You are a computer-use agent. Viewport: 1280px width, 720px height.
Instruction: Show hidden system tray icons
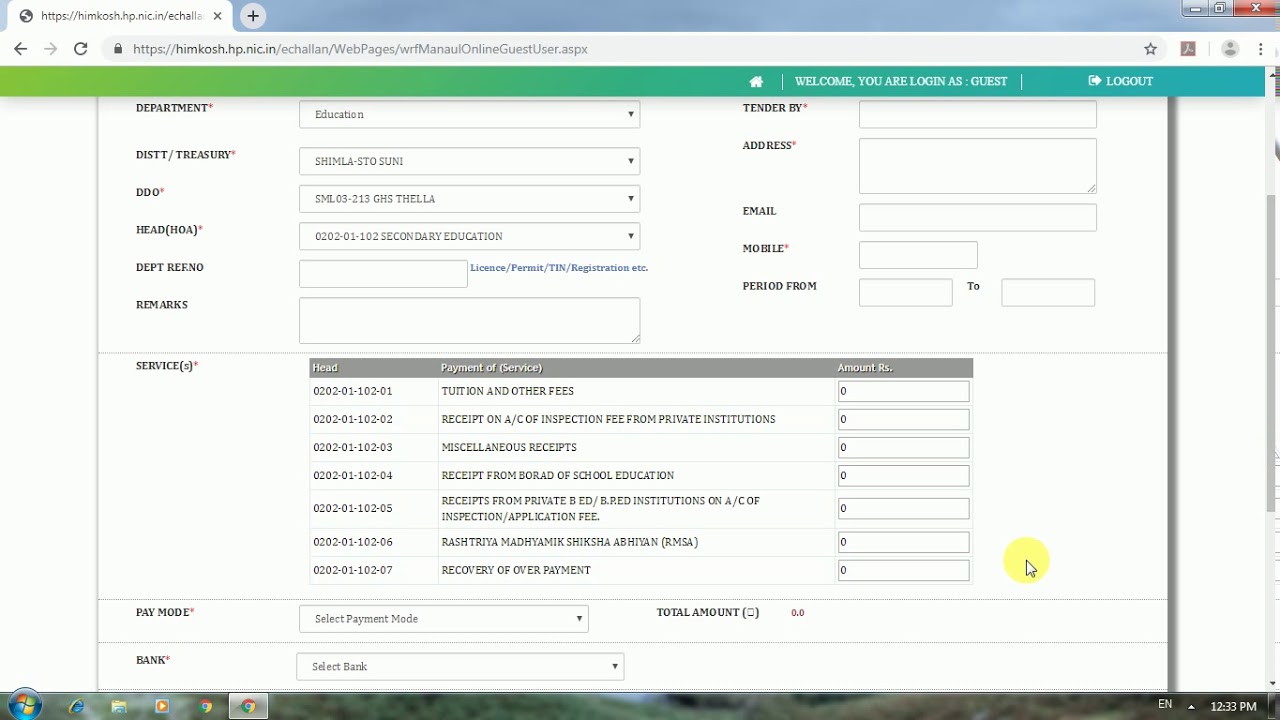click(x=1191, y=706)
